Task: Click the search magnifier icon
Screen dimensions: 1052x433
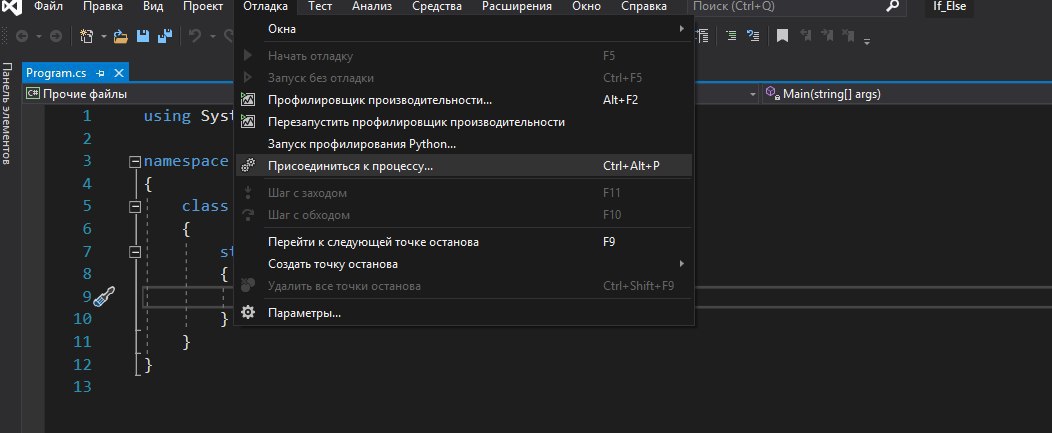Action: coord(892,7)
